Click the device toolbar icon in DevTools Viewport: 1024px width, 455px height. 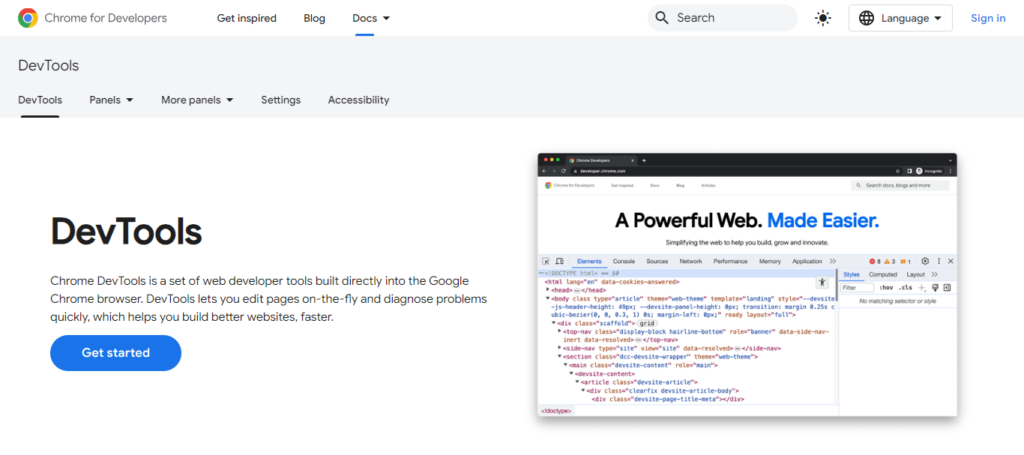tap(558, 261)
